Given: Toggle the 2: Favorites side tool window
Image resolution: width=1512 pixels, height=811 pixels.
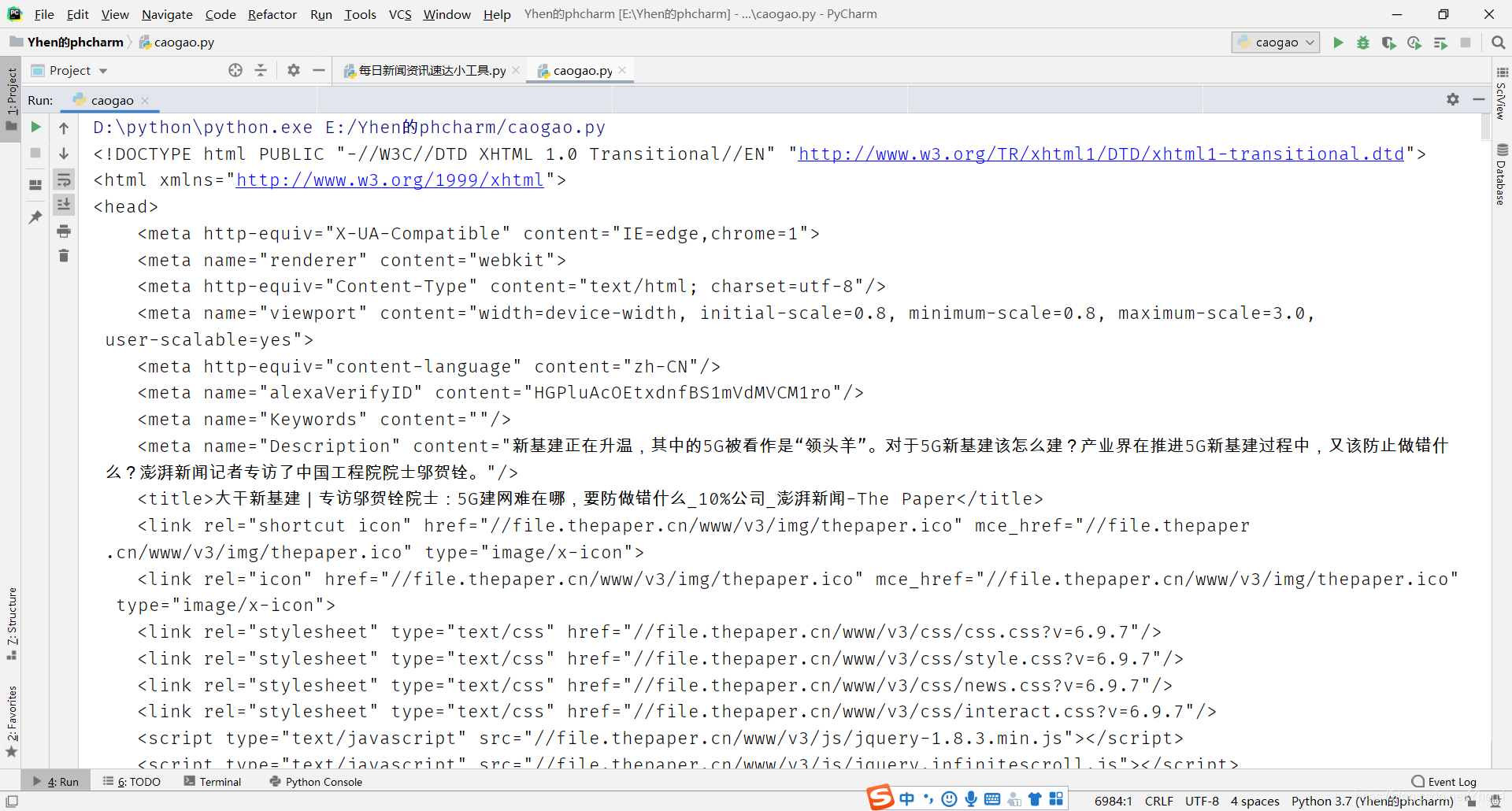Looking at the screenshot, I should (11, 720).
